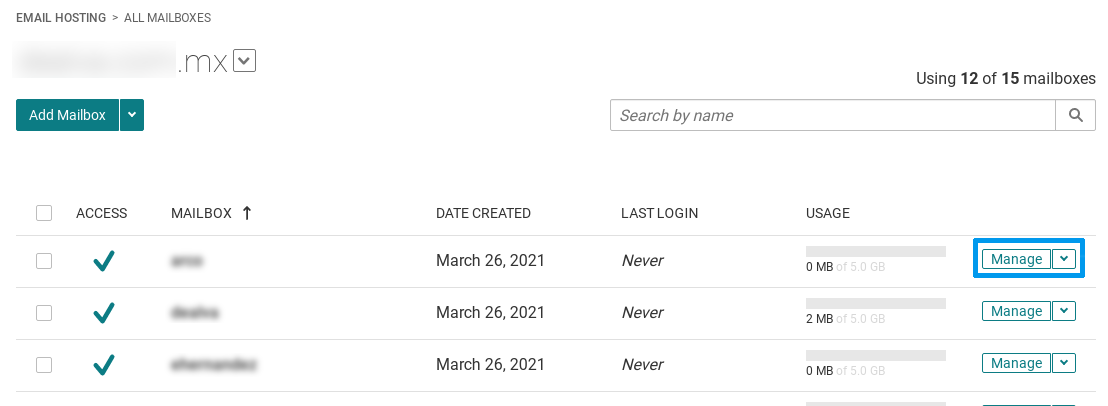Screen dimensions: 1108x406
Task: Click Manage for the first mailbox
Action: click(x=1016, y=259)
